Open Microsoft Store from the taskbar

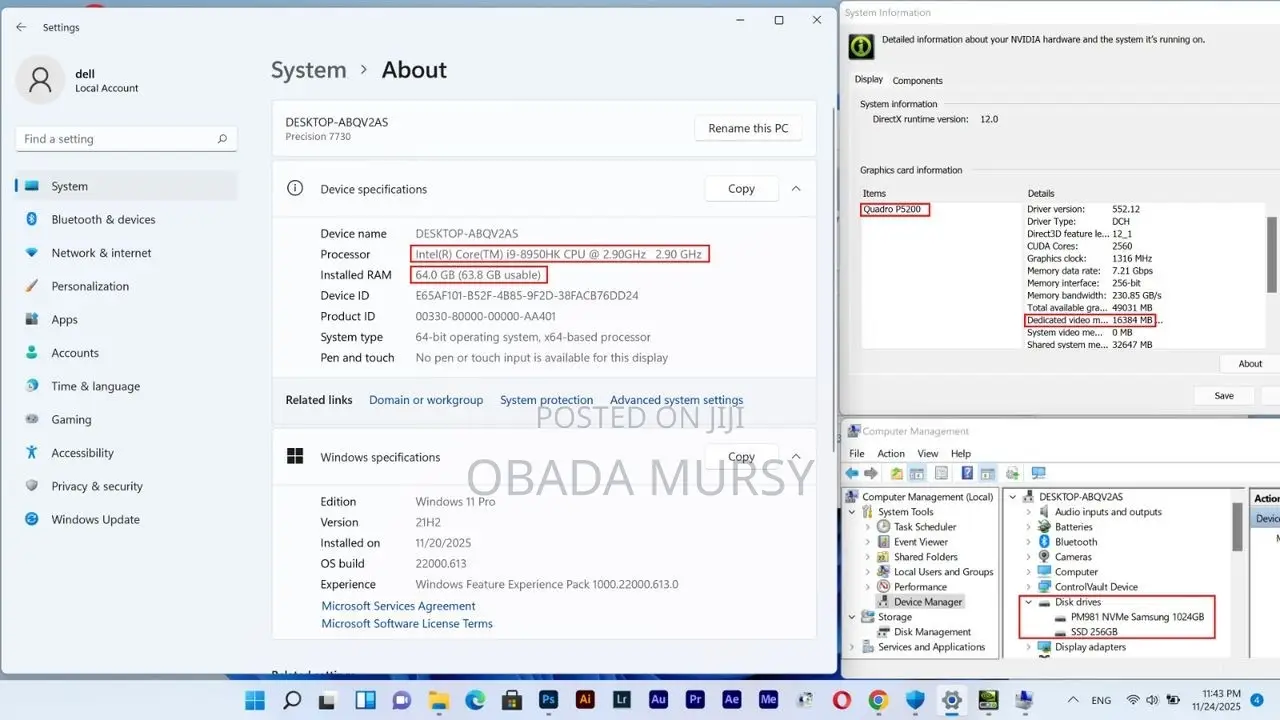[512, 700]
